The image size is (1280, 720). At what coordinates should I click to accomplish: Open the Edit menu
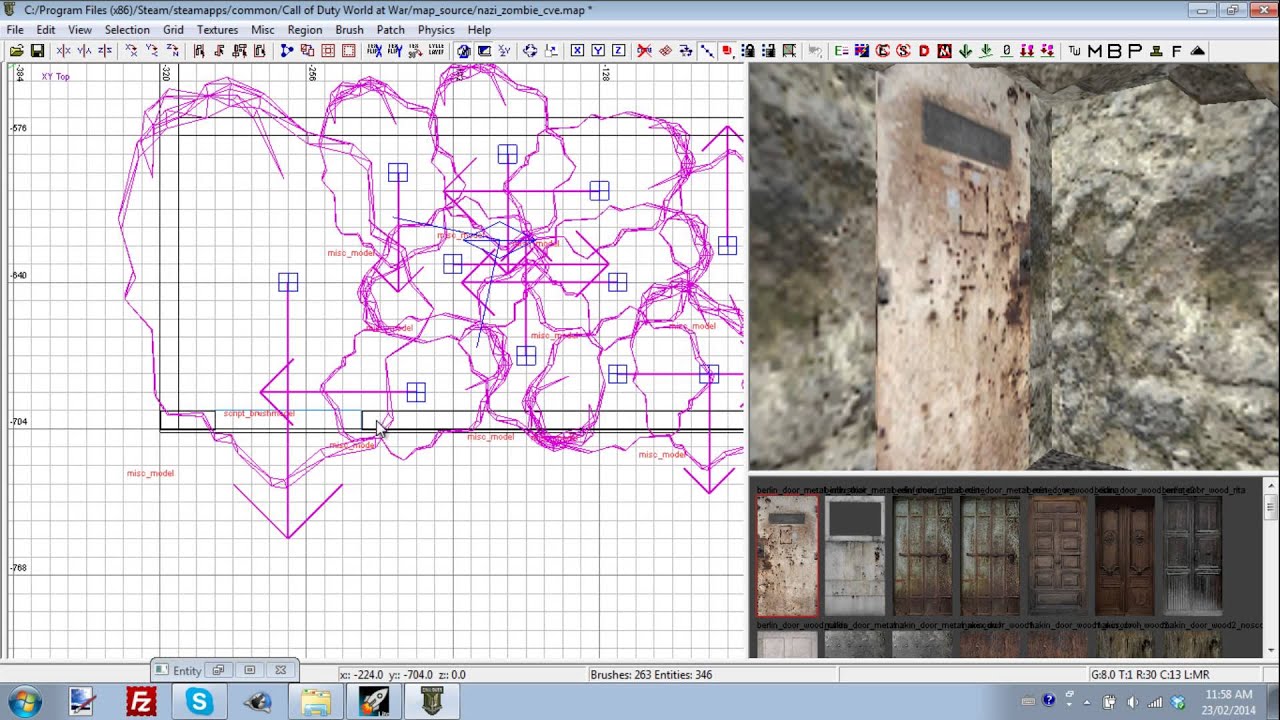(46, 30)
